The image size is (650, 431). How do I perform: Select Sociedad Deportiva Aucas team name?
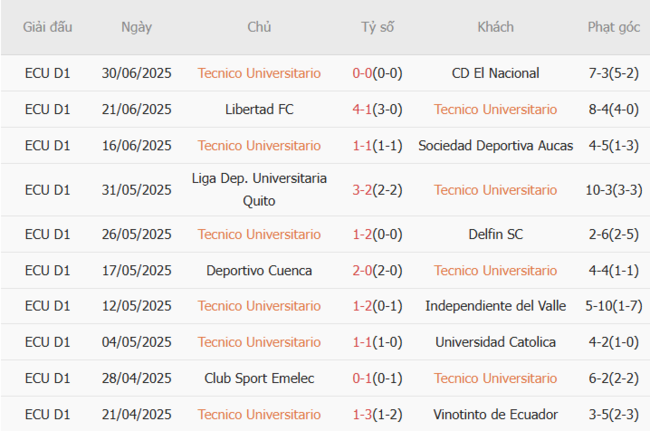tap(496, 146)
